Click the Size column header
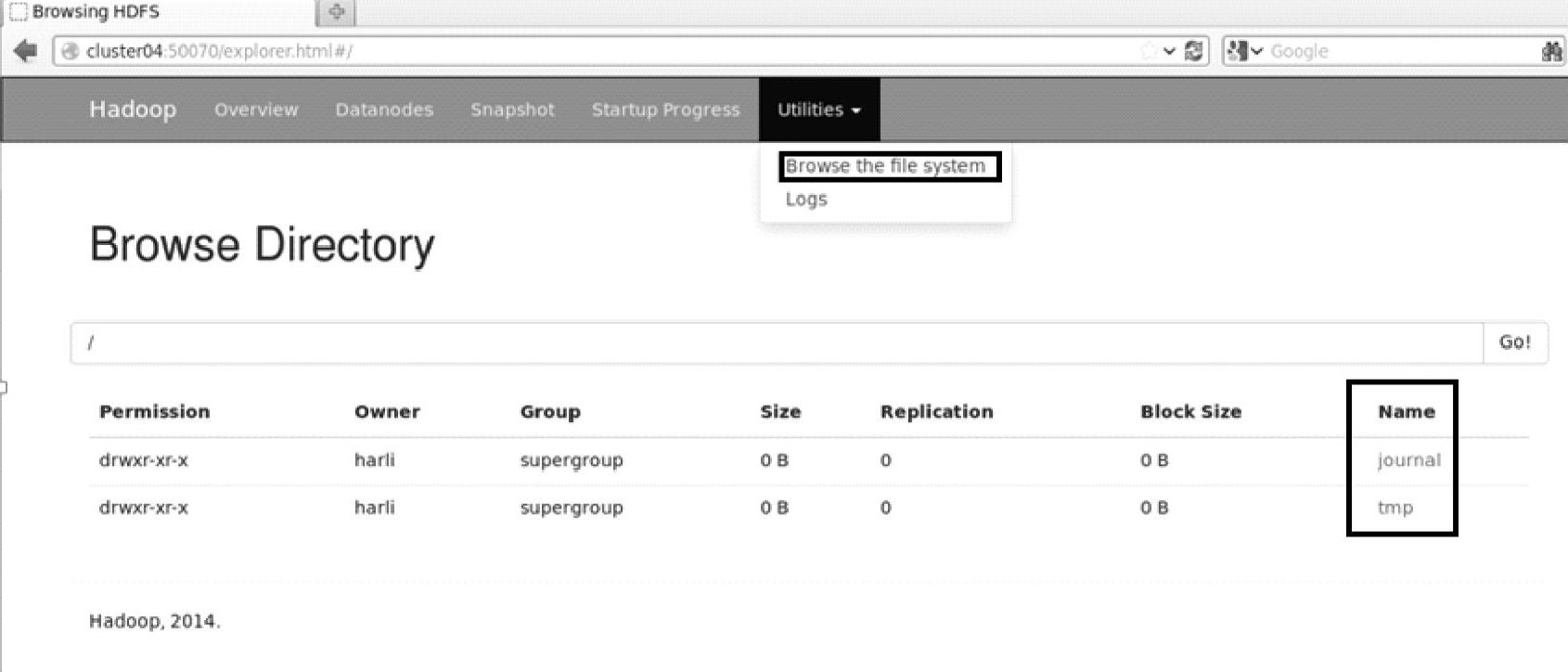 pyautogui.click(x=780, y=412)
